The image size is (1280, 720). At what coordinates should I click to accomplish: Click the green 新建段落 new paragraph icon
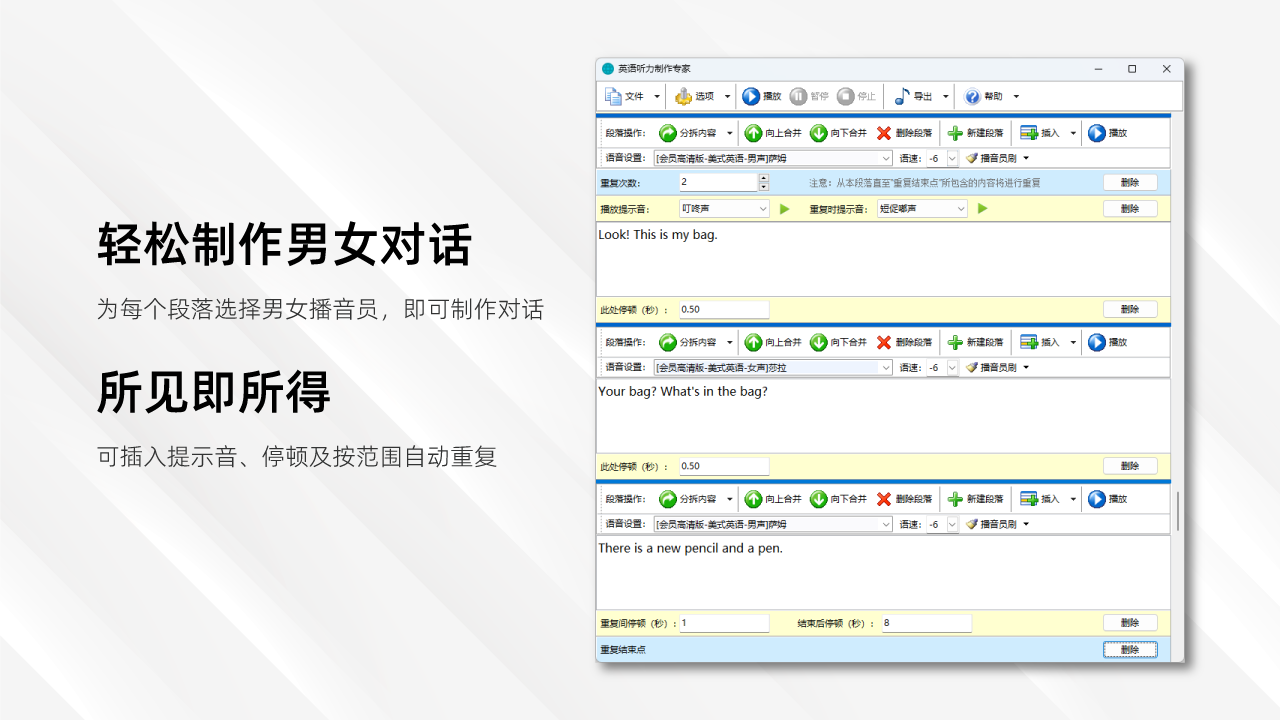tap(954, 134)
